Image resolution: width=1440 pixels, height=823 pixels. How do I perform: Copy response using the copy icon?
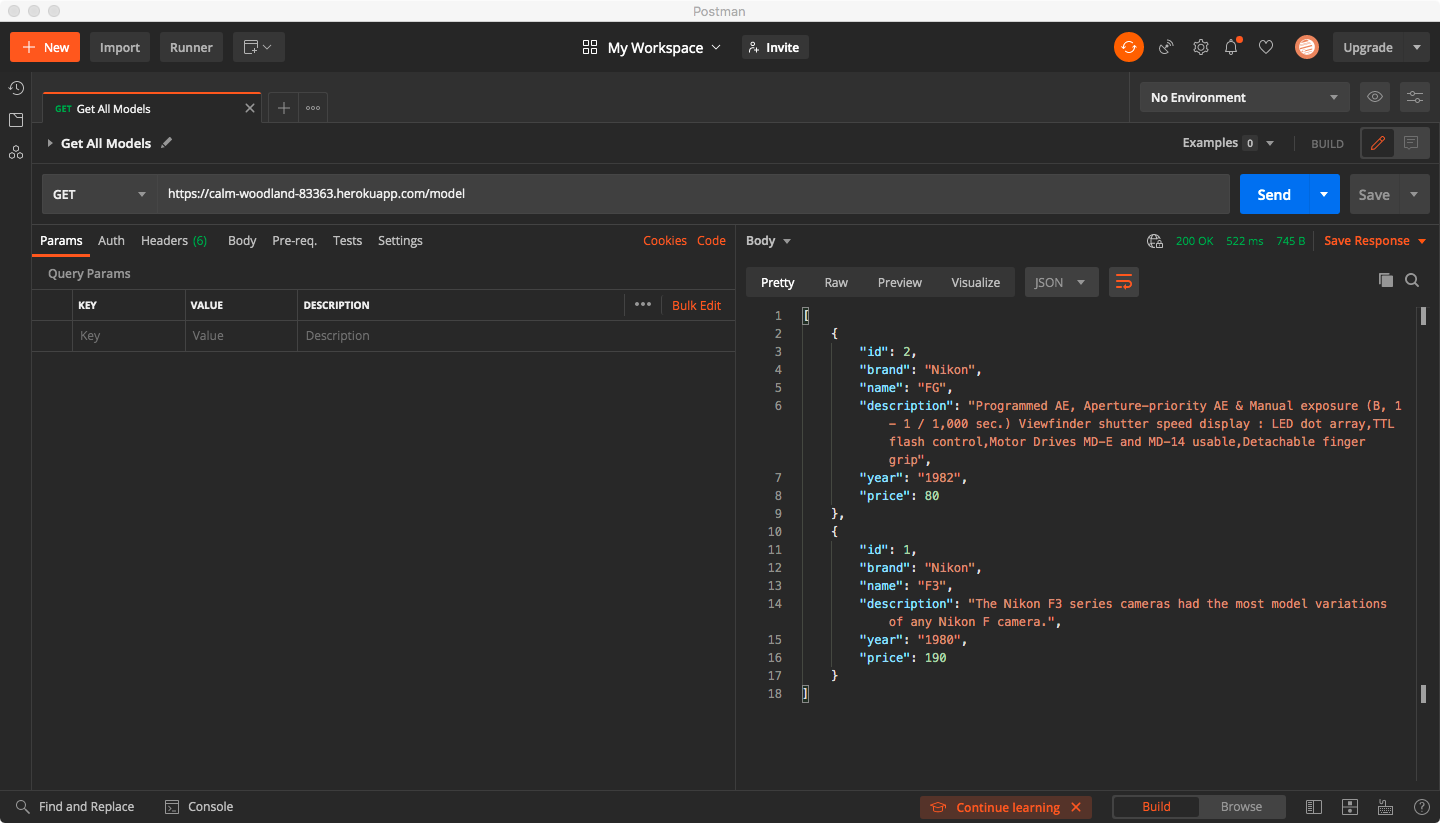1385,281
